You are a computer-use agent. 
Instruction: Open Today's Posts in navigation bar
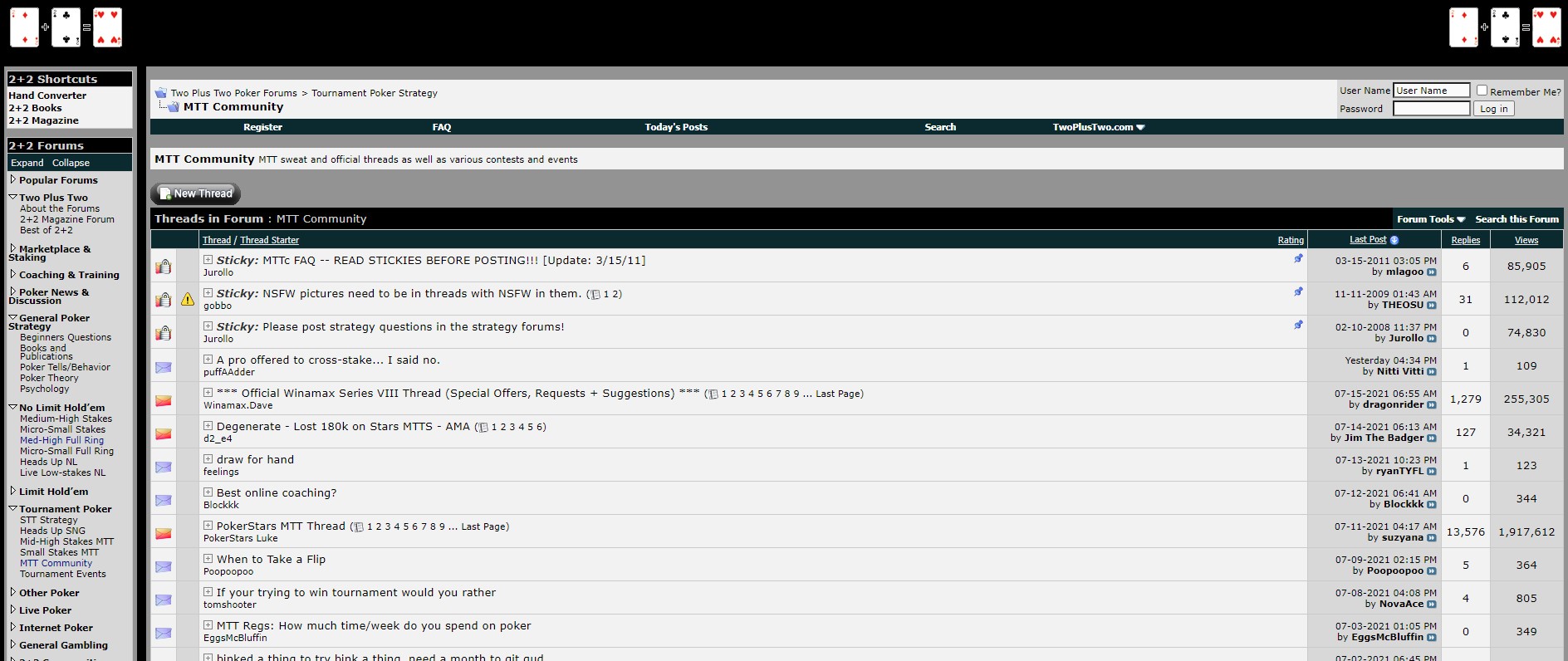tap(676, 127)
